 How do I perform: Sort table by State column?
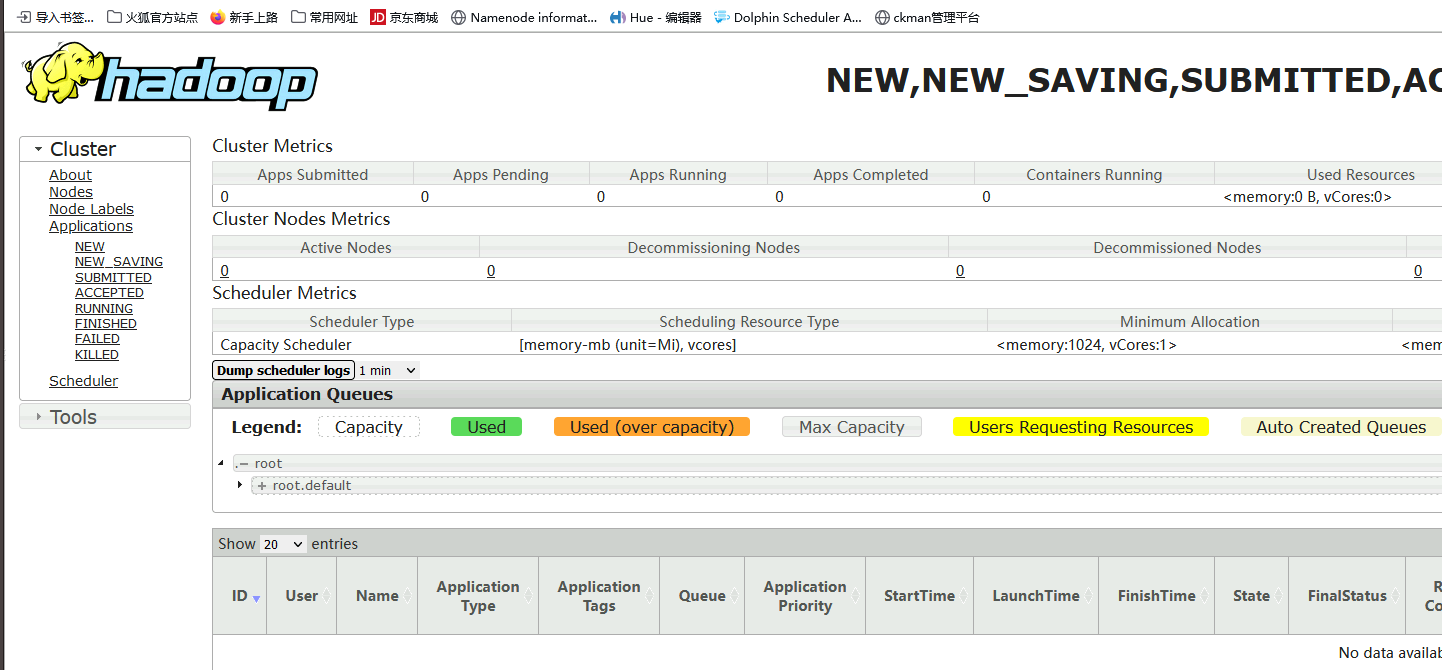(x=1251, y=596)
